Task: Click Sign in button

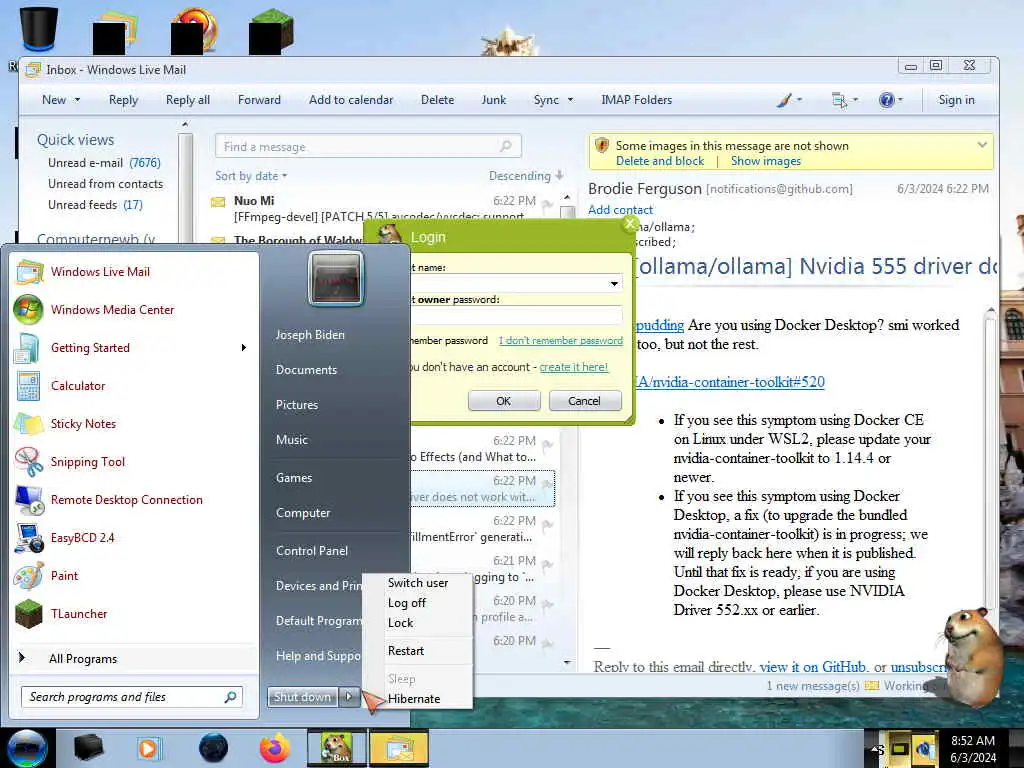Action: [956, 100]
